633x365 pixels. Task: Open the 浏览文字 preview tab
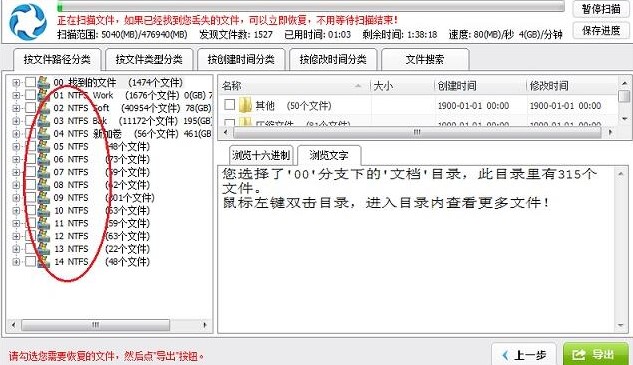(329, 155)
